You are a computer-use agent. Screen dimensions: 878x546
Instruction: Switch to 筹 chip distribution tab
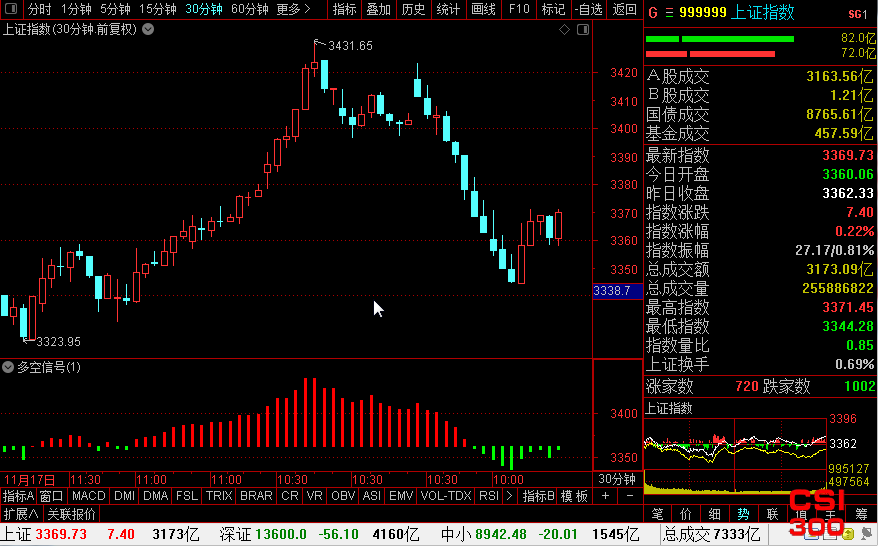tap(861, 514)
